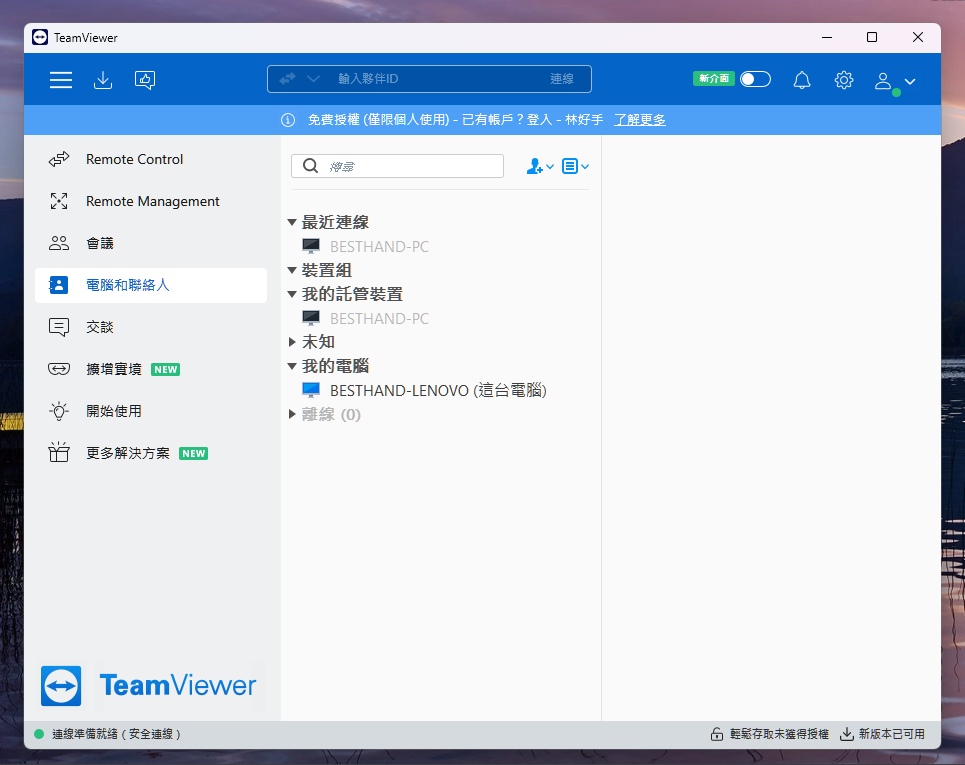Click the 搜尋 search field
Viewport: 965px width, 765px height.
pyautogui.click(x=410, y=166)
